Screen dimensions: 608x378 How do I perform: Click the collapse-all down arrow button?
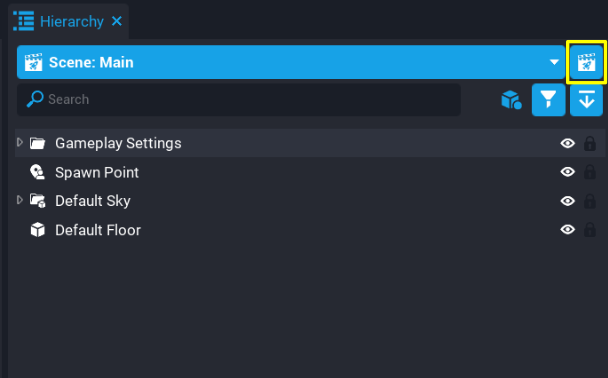[x=586, y=100]
